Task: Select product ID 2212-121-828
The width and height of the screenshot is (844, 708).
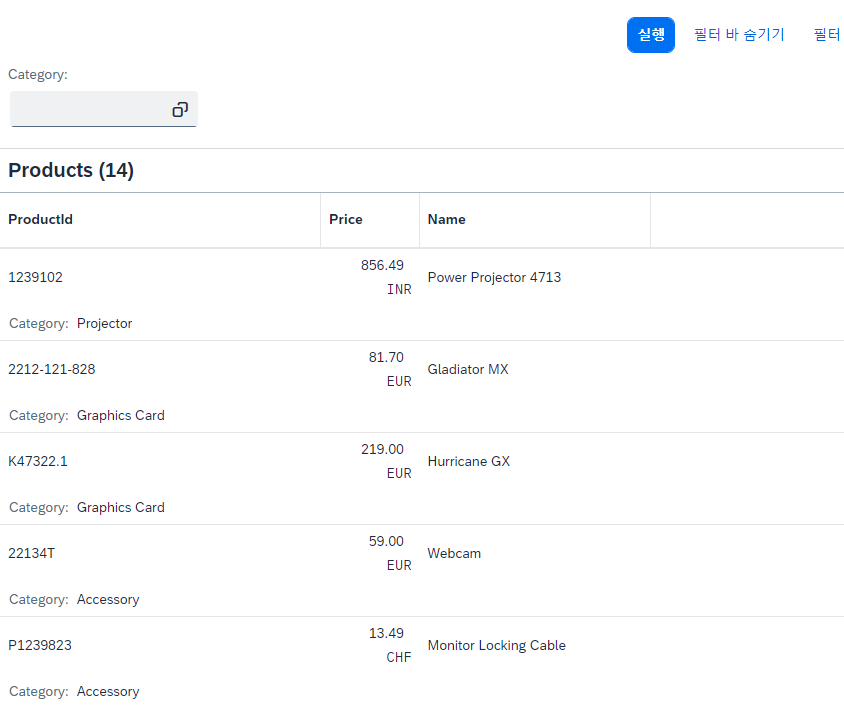Action: [52, 369]
